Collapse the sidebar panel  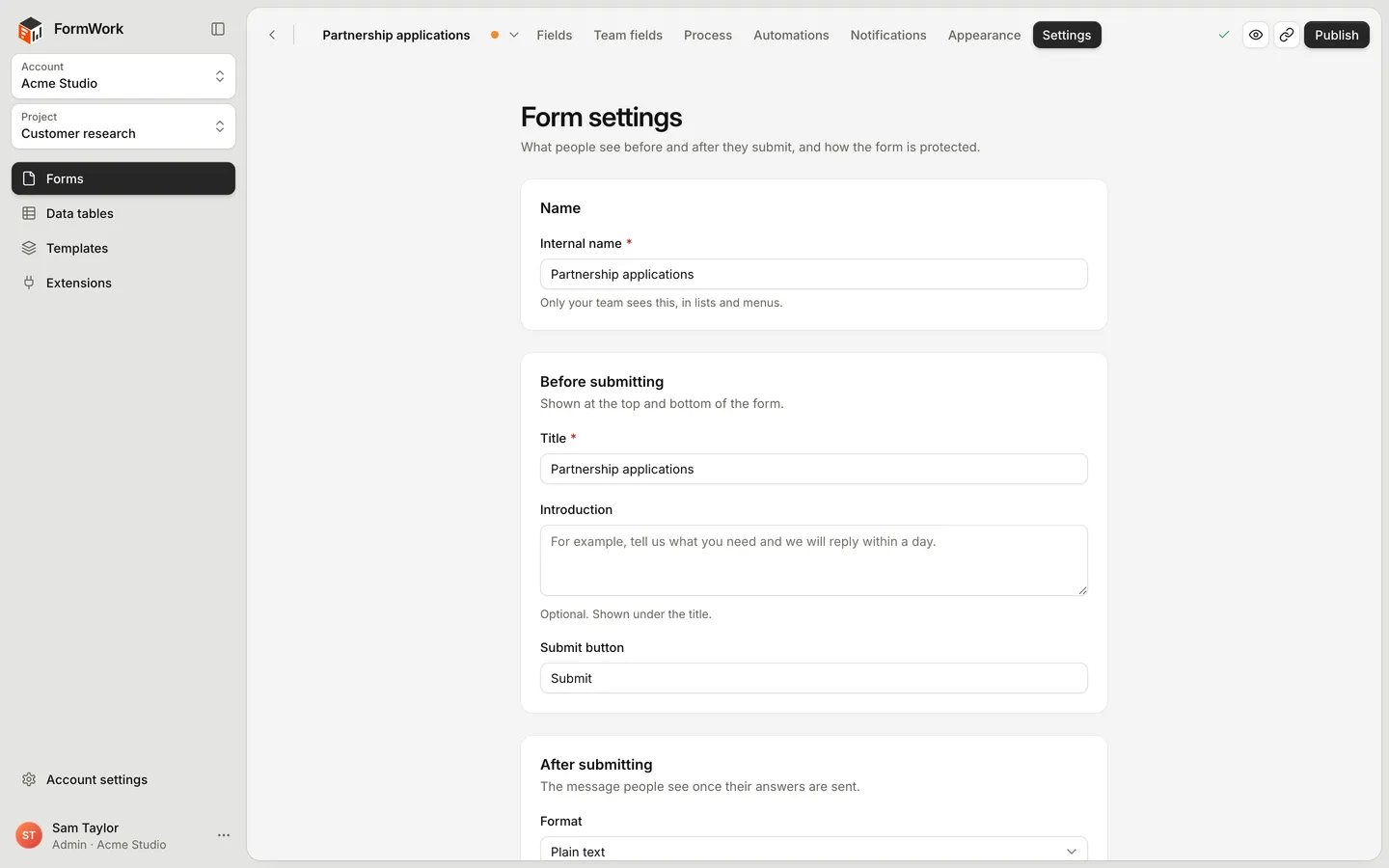click(218, 29)
